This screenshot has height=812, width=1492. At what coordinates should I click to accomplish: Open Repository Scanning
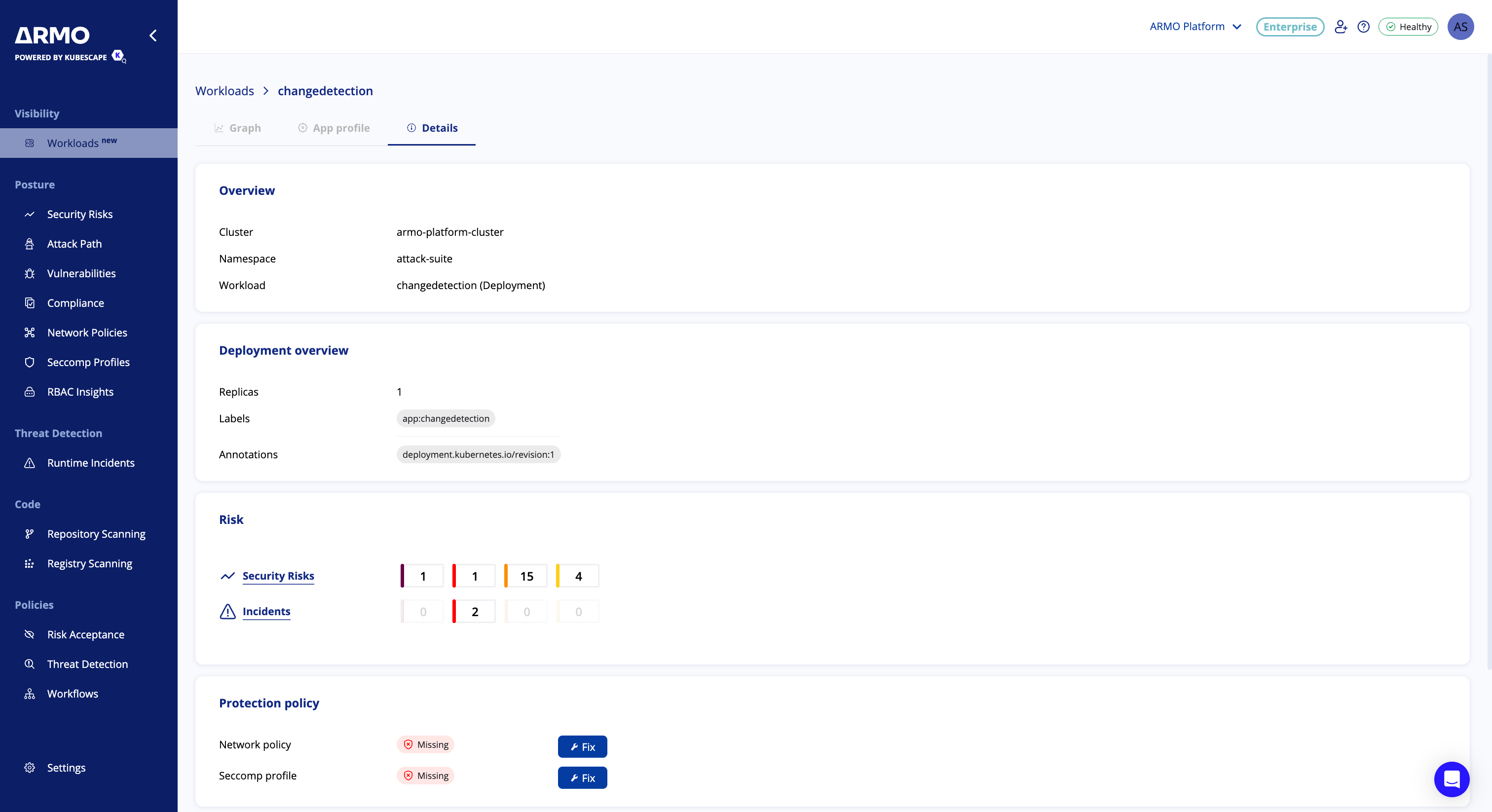(x=96, y=534)
